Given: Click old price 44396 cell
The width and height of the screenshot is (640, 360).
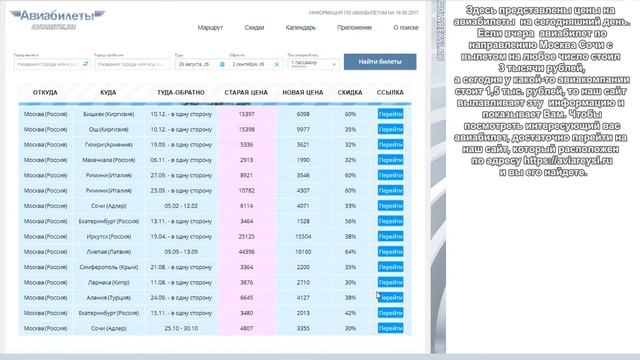Looking at the screenshot, I should 247,252.
